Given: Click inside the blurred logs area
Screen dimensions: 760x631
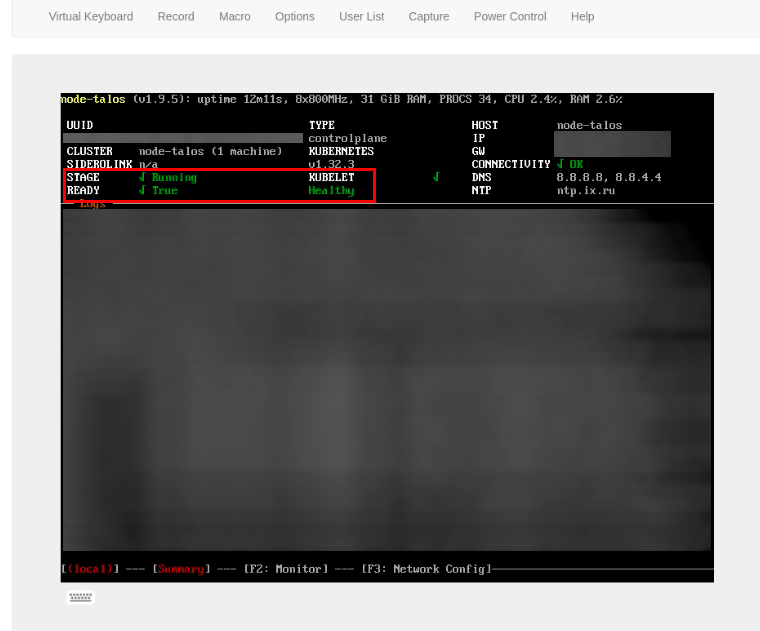Looking at the screenshot, I should (x=386, y=380).
